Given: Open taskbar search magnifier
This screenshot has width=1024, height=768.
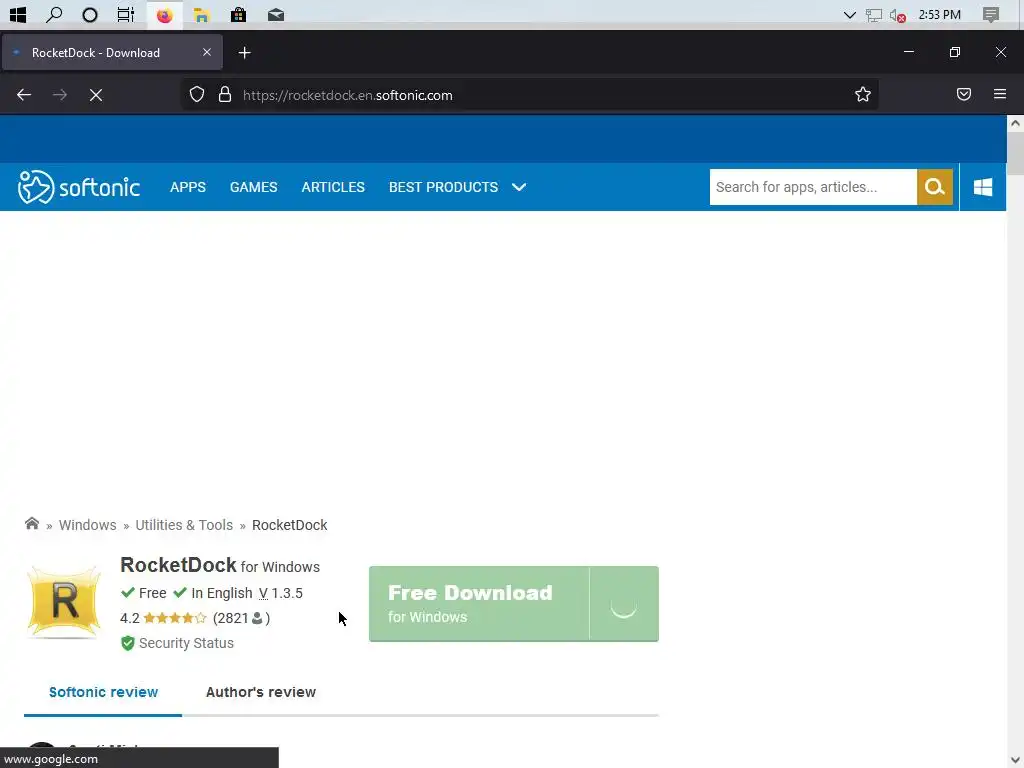Looking at the screenshot, I should (x=54, y=14).
